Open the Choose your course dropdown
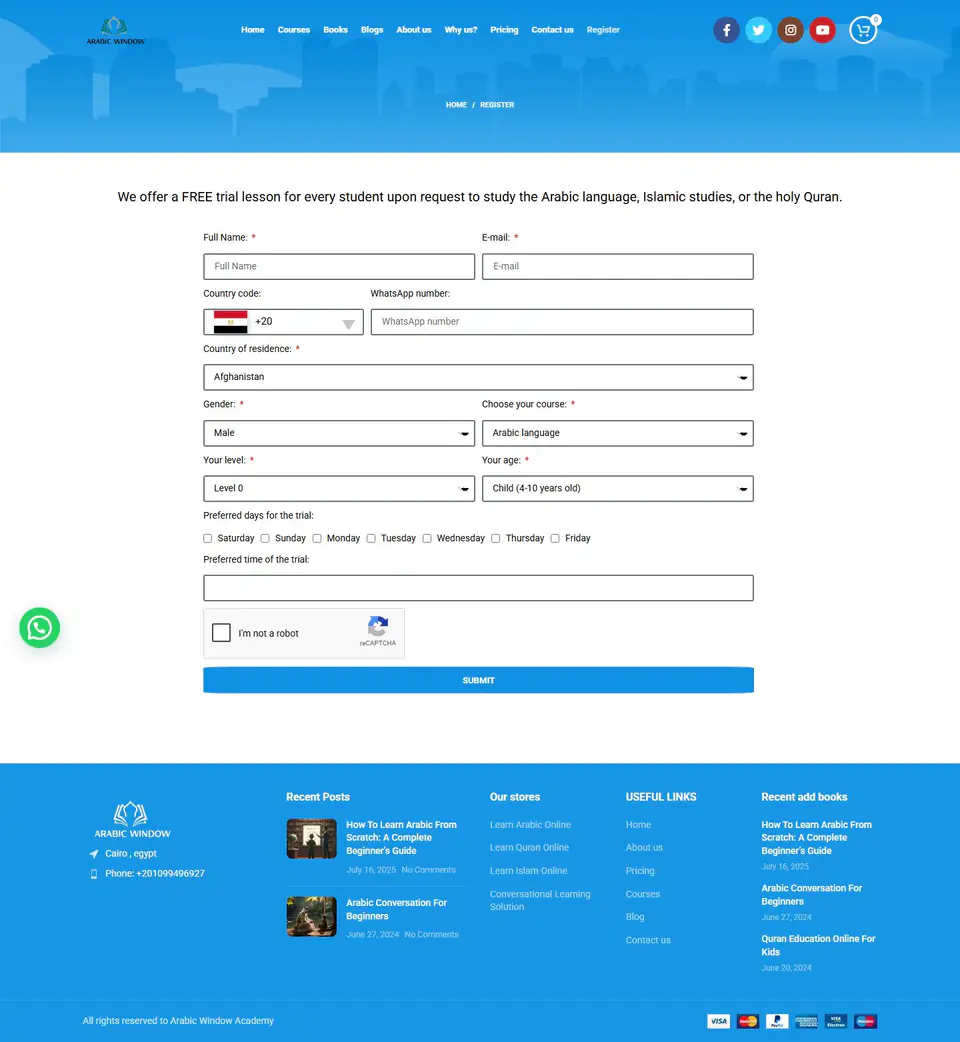 618,433
